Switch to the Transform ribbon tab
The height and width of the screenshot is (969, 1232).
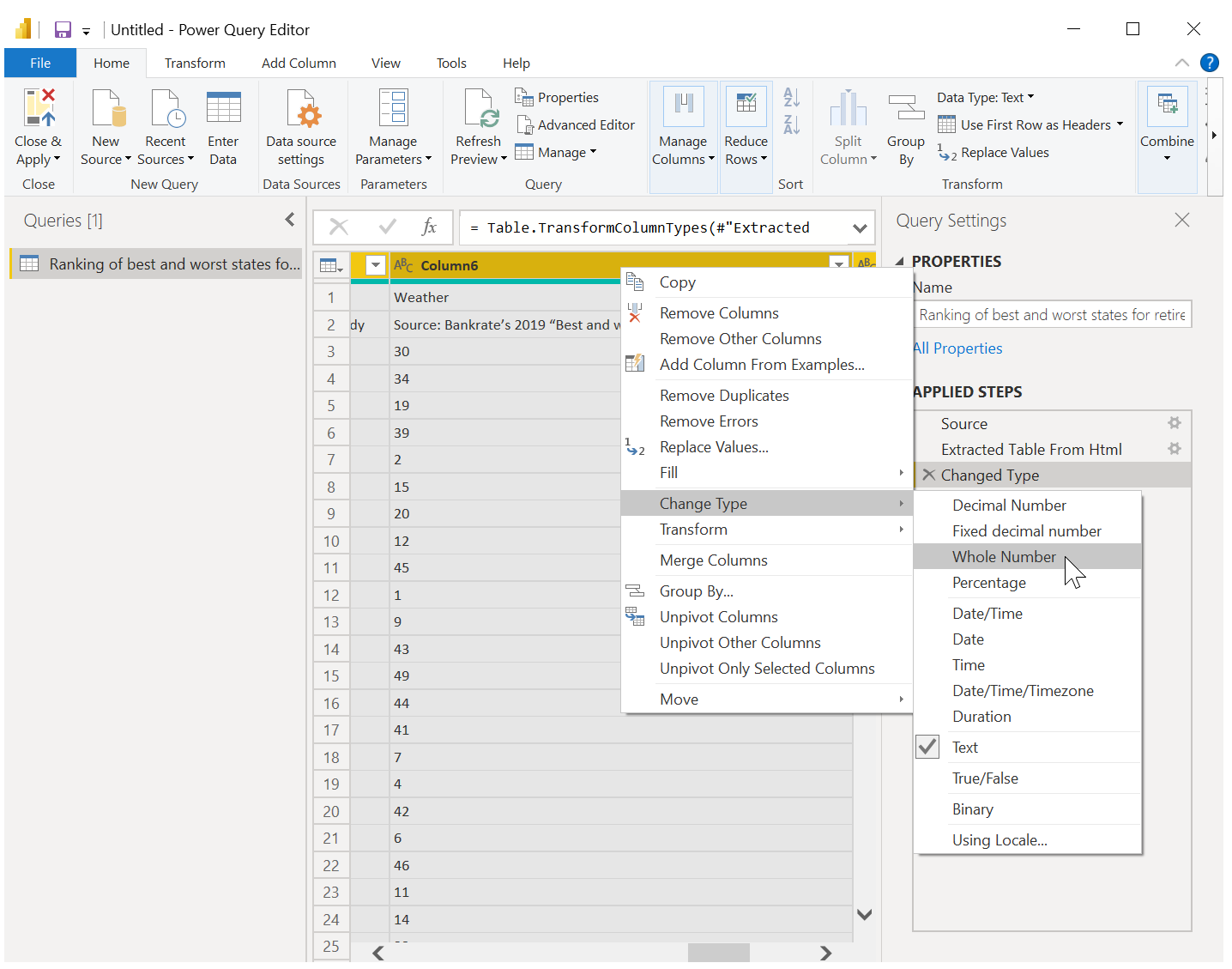(x=195, y=64)
